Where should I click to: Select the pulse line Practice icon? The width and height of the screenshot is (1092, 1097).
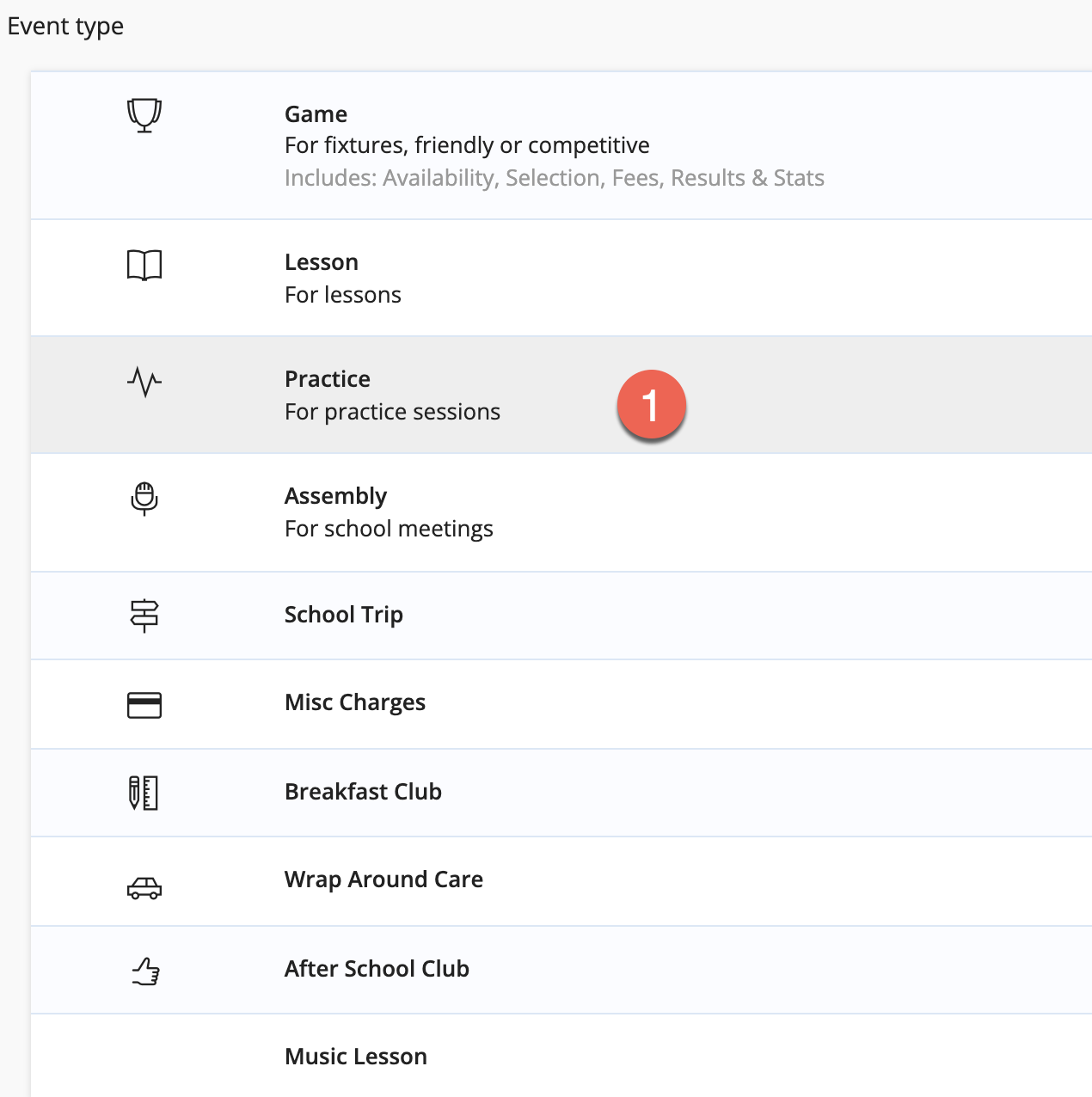[x=144, y=382]
